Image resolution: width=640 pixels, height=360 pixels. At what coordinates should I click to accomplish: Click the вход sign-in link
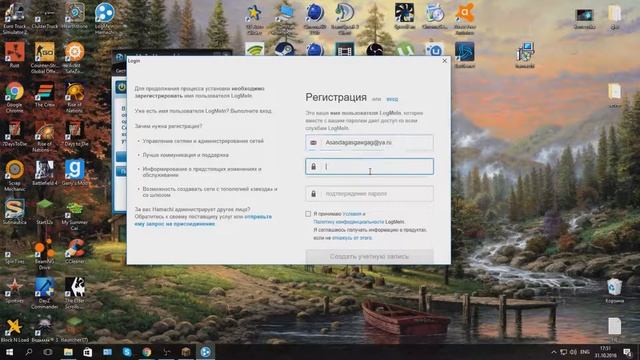coord(392,99)
